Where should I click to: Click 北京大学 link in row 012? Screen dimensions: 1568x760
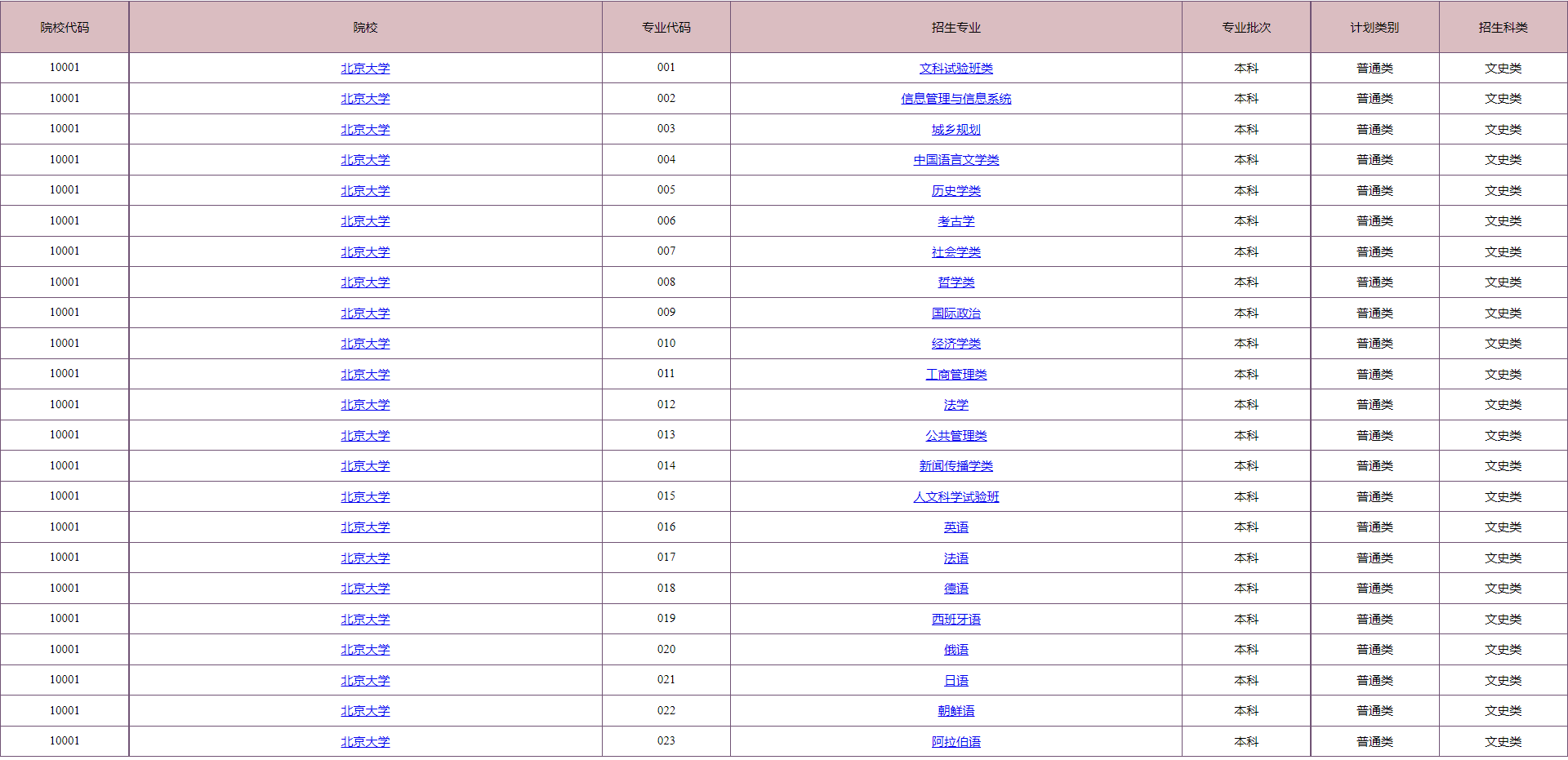pos(365,405)
